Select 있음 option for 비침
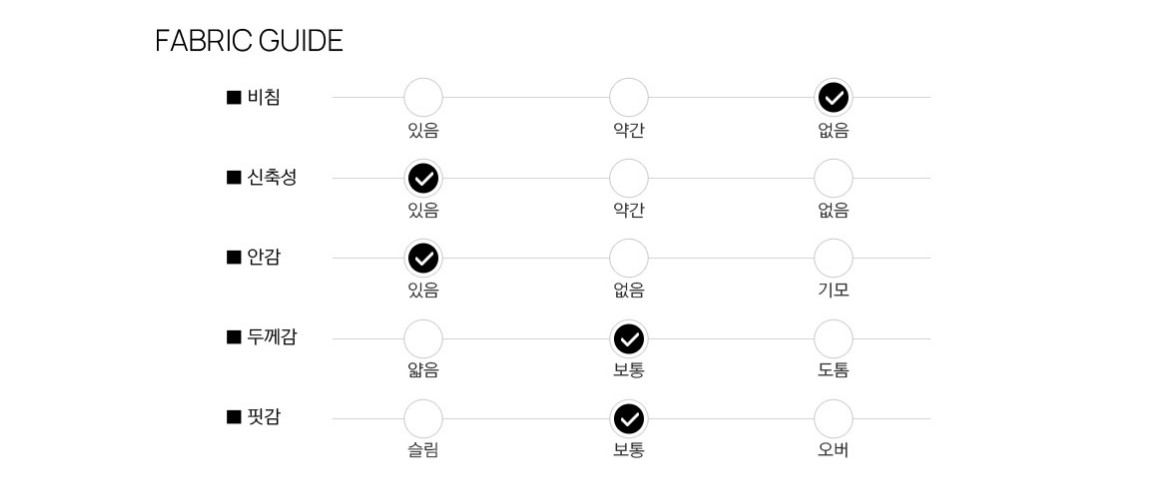Viewport: 1172px width, 488px height. (423, 97)
